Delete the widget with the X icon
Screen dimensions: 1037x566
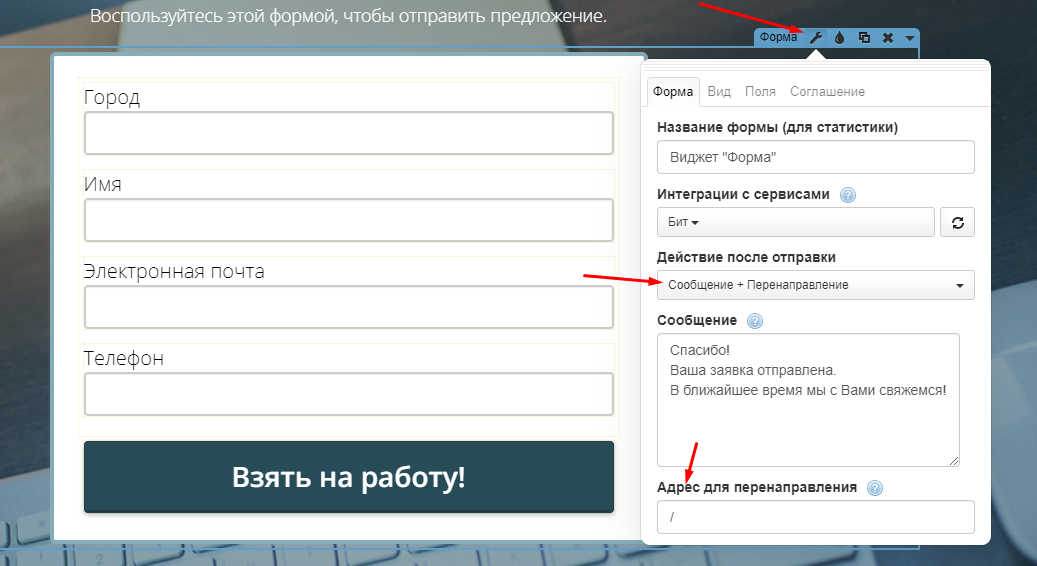(887, 38)
